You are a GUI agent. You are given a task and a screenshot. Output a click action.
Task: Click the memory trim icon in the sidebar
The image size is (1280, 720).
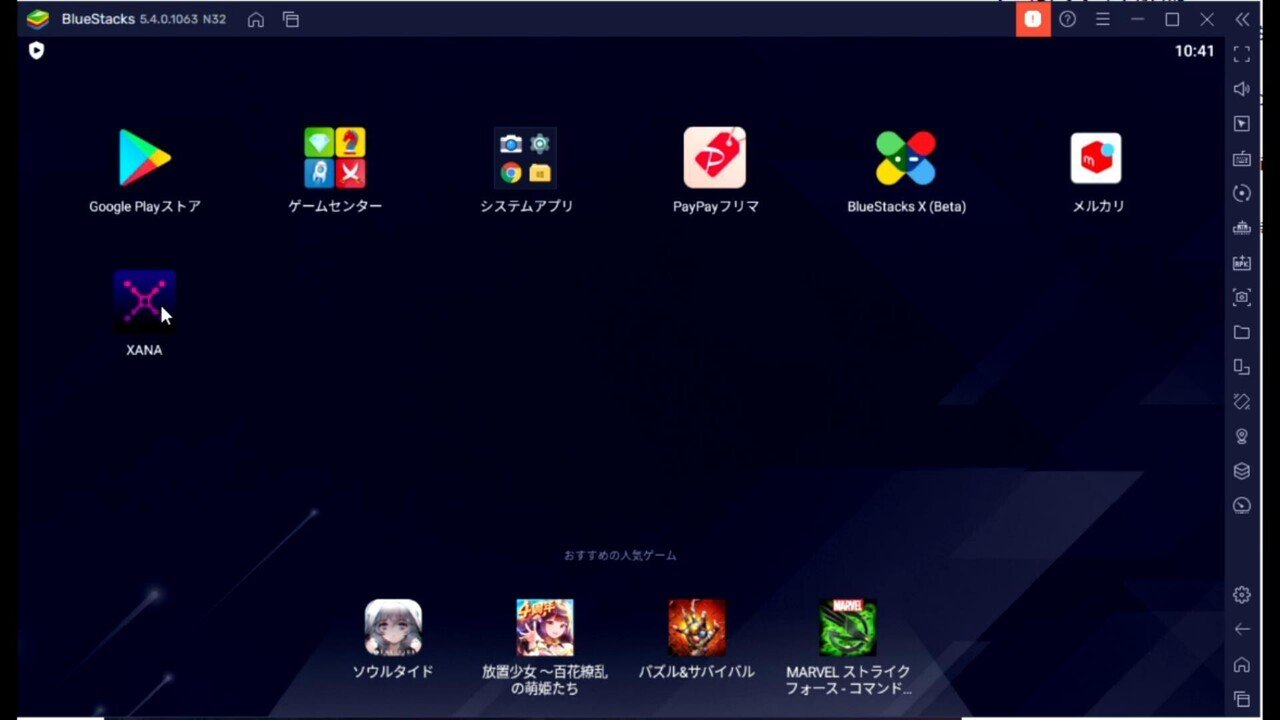1242,228
